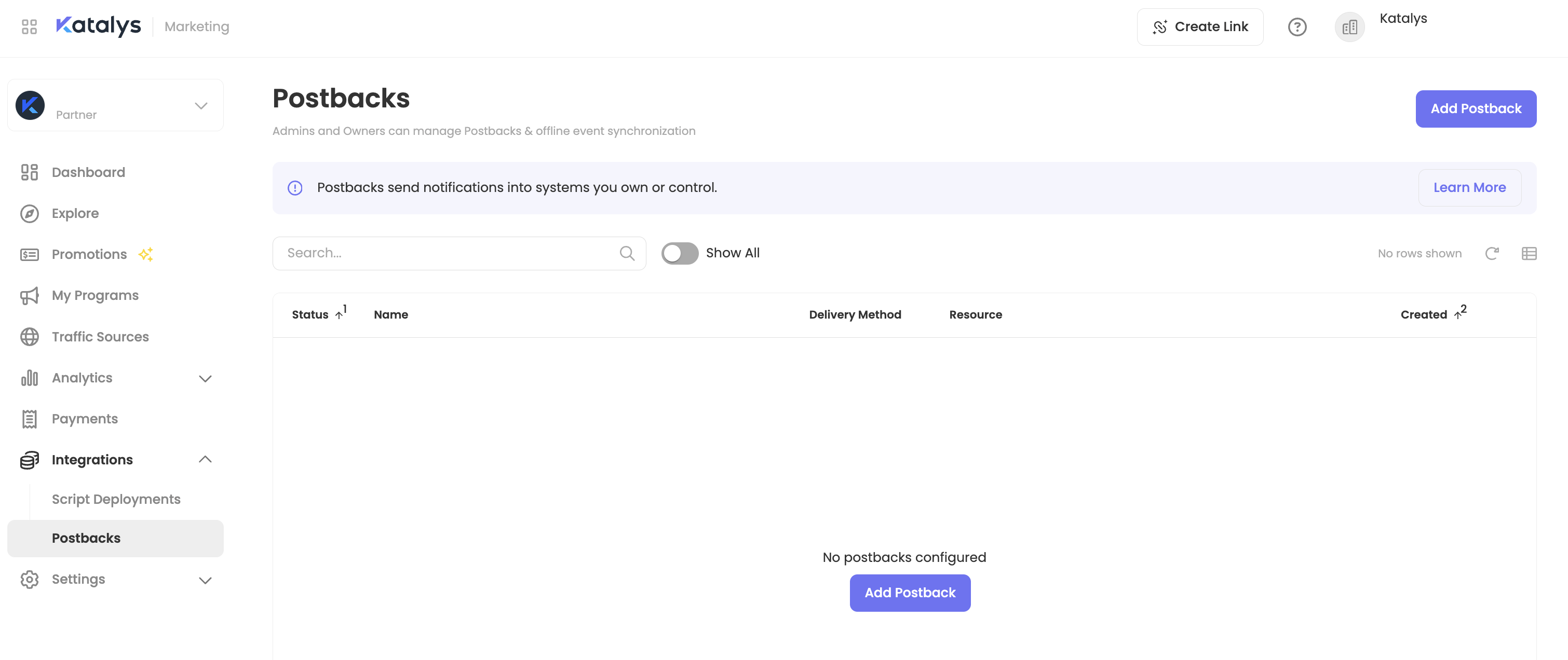
Task: Open the Katalys account avatar icon
Action: coord(1349,27)
